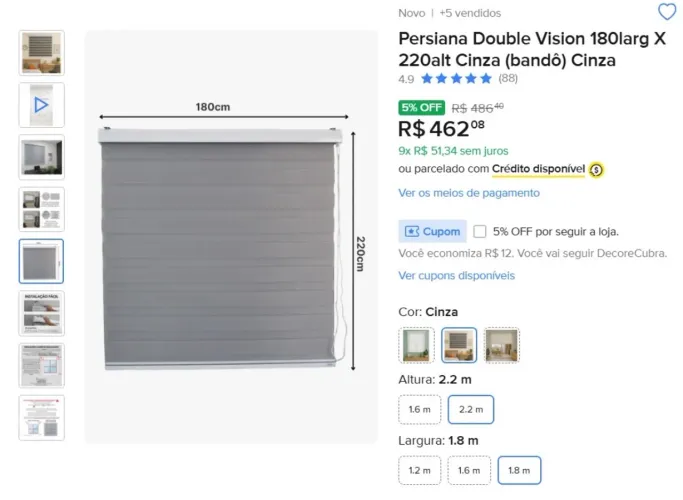Viewport: 683px width, 500px height.
Task: Click the Cupom ticket badge
Action: (x=432, y=231)
